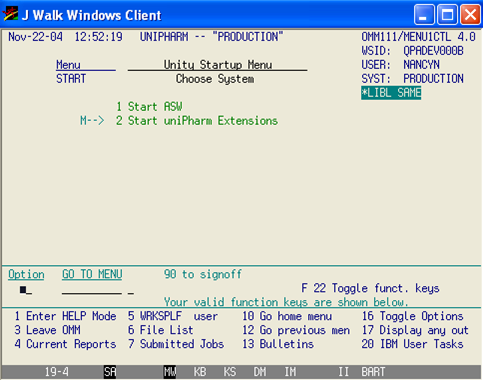This screenshot has width=483, height=380.
Task: Maximize the J Walk Windows Client window
Action: click(x=447, y=15)
